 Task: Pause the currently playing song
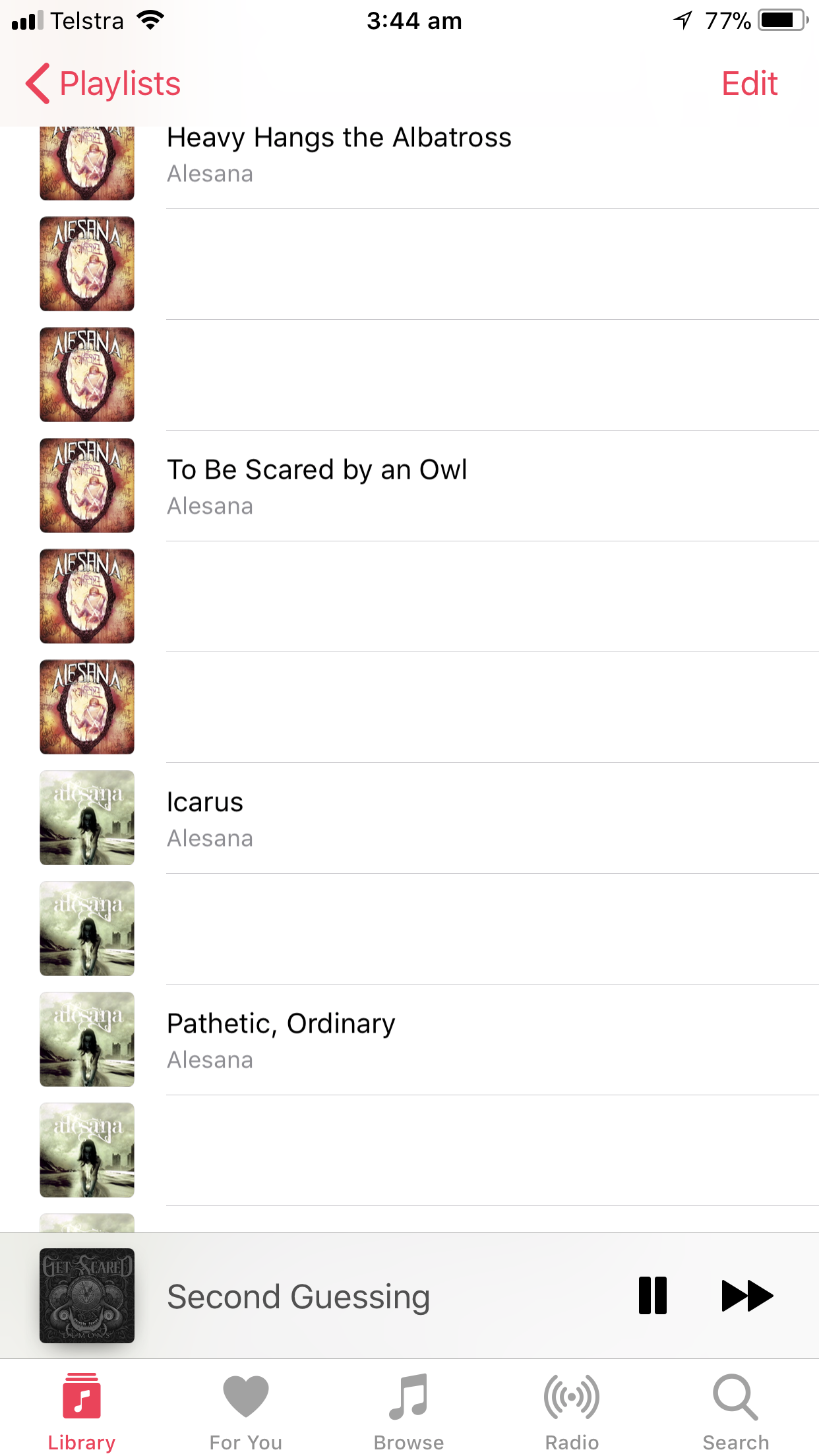click(x=652, y=1296)
